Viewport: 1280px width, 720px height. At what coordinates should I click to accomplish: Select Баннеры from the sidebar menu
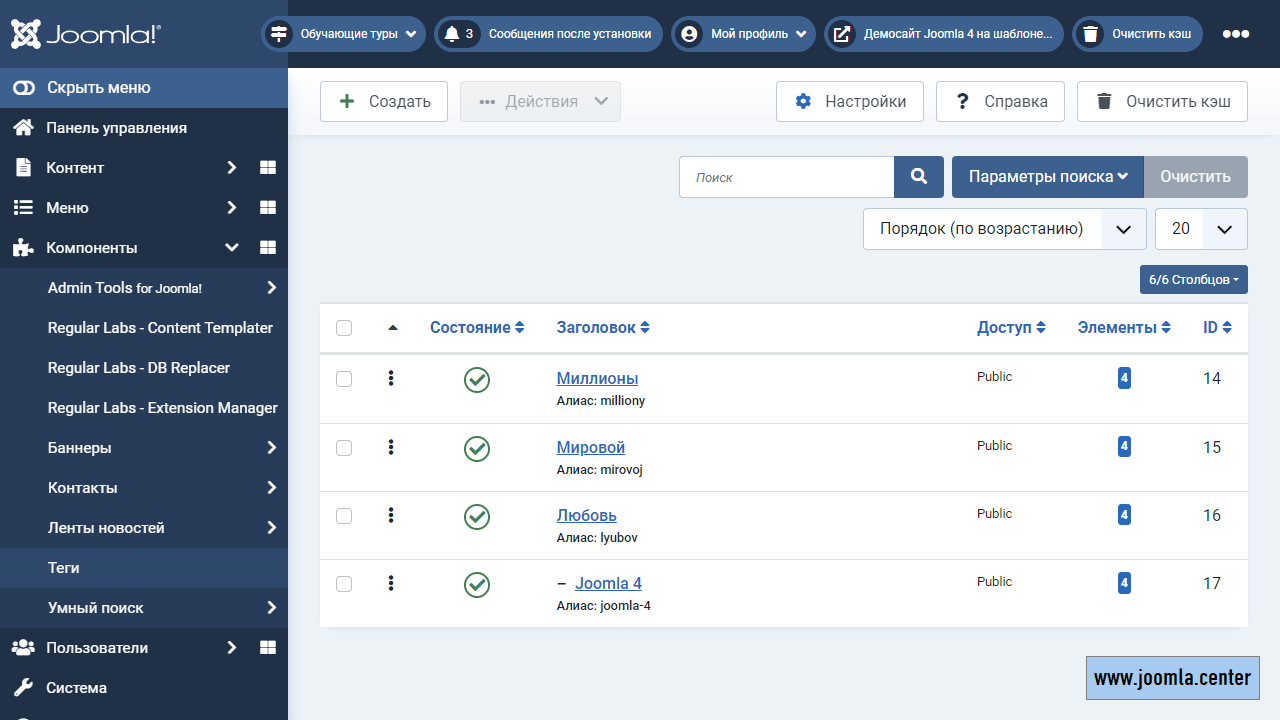pos(78,447)
